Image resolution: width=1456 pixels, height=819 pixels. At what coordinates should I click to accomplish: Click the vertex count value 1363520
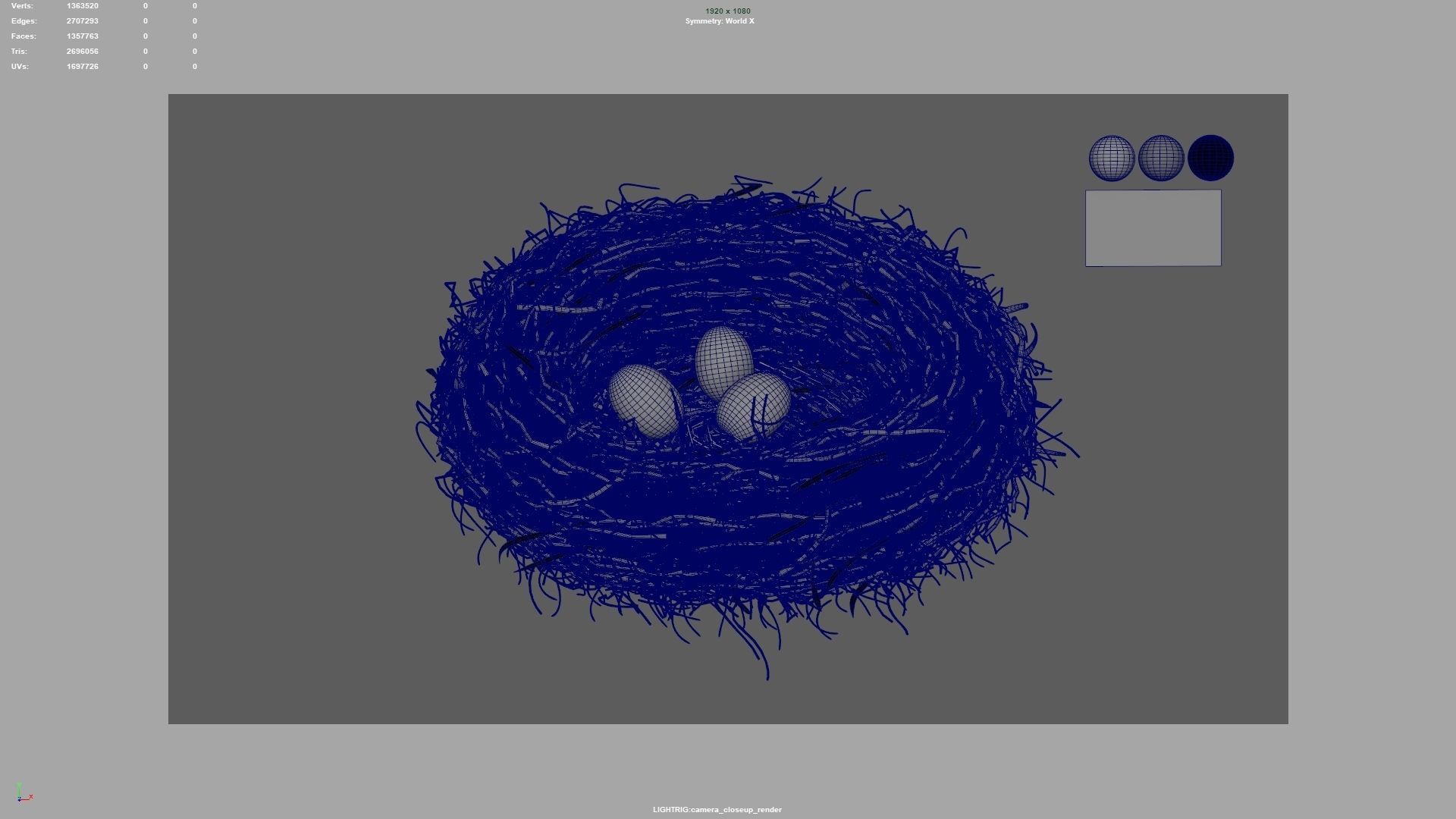pos(83,6)
